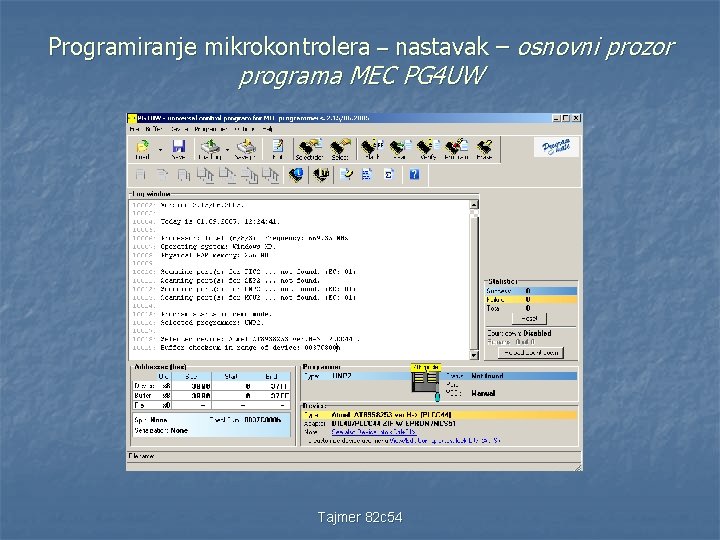Click the Filename status bar
720x540 pixels.
click(x=354, y=456)
